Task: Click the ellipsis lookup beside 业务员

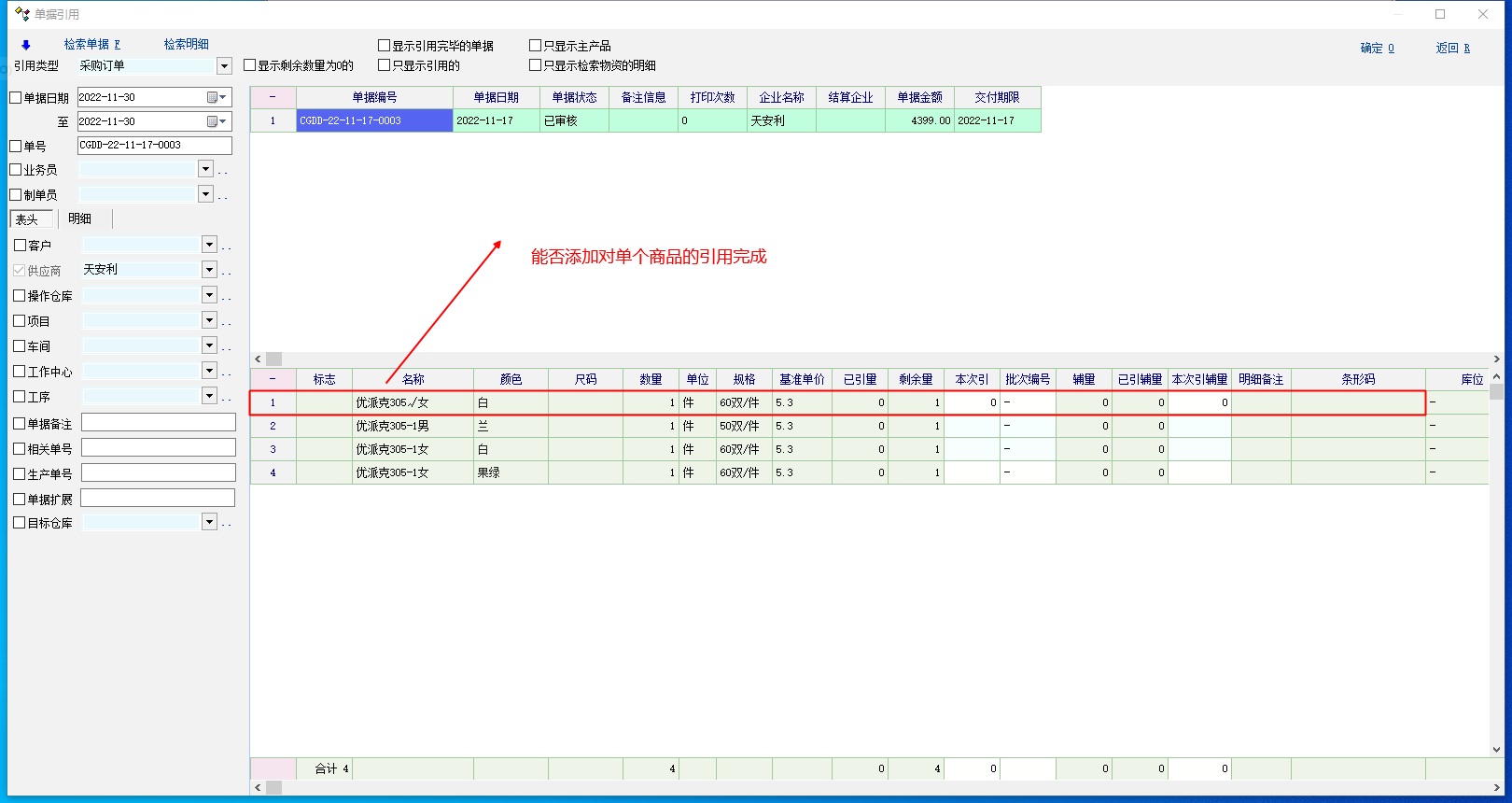Action: (223, 171)
